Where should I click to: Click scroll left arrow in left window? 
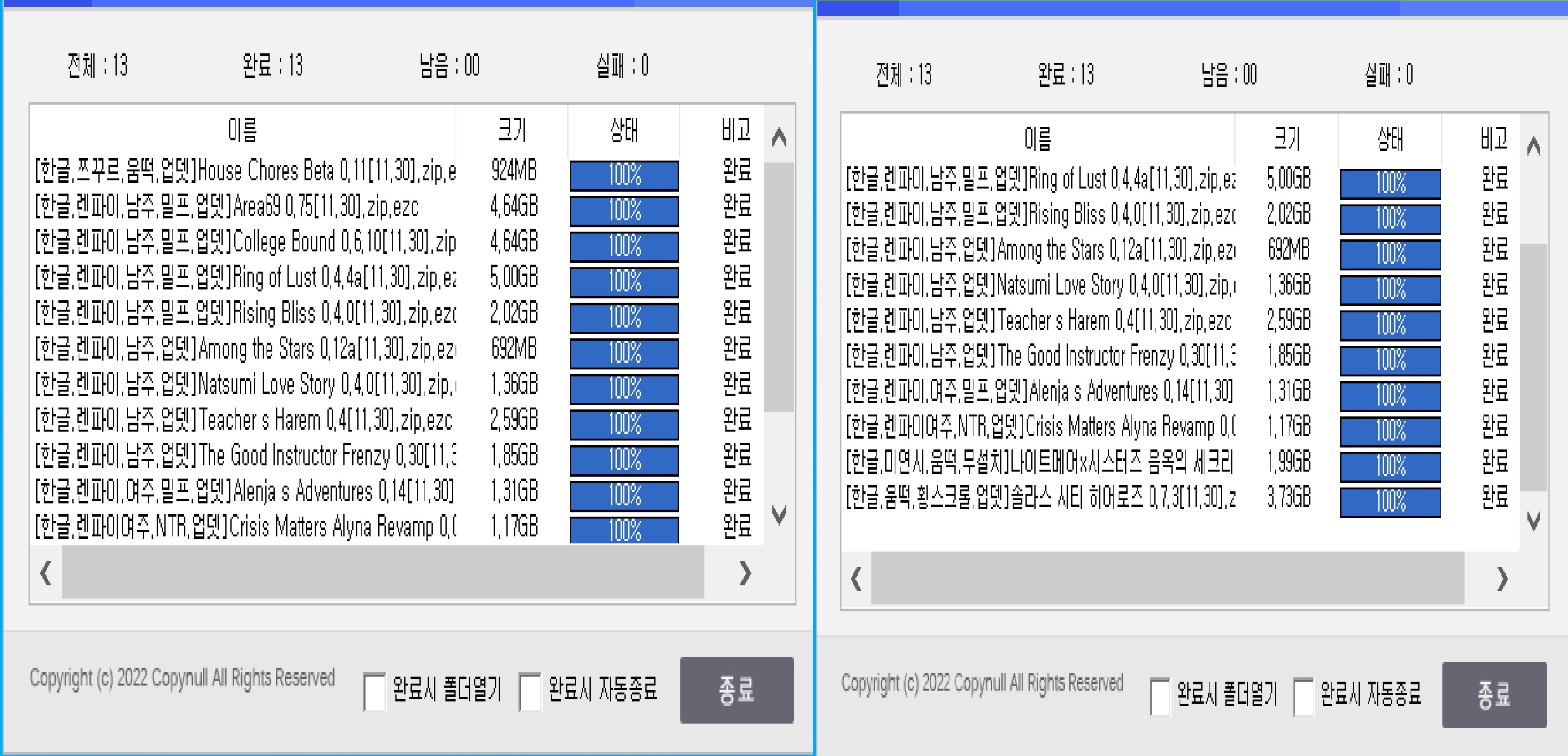pos(46,573)
